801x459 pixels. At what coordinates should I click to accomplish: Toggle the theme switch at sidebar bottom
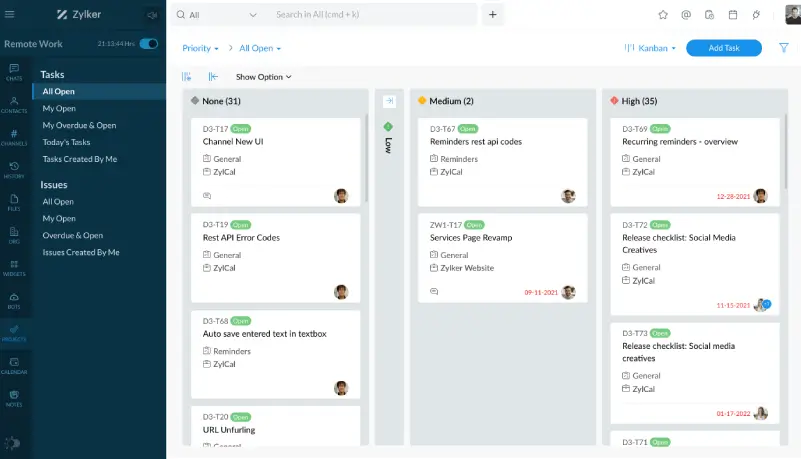tap(14, 443)
